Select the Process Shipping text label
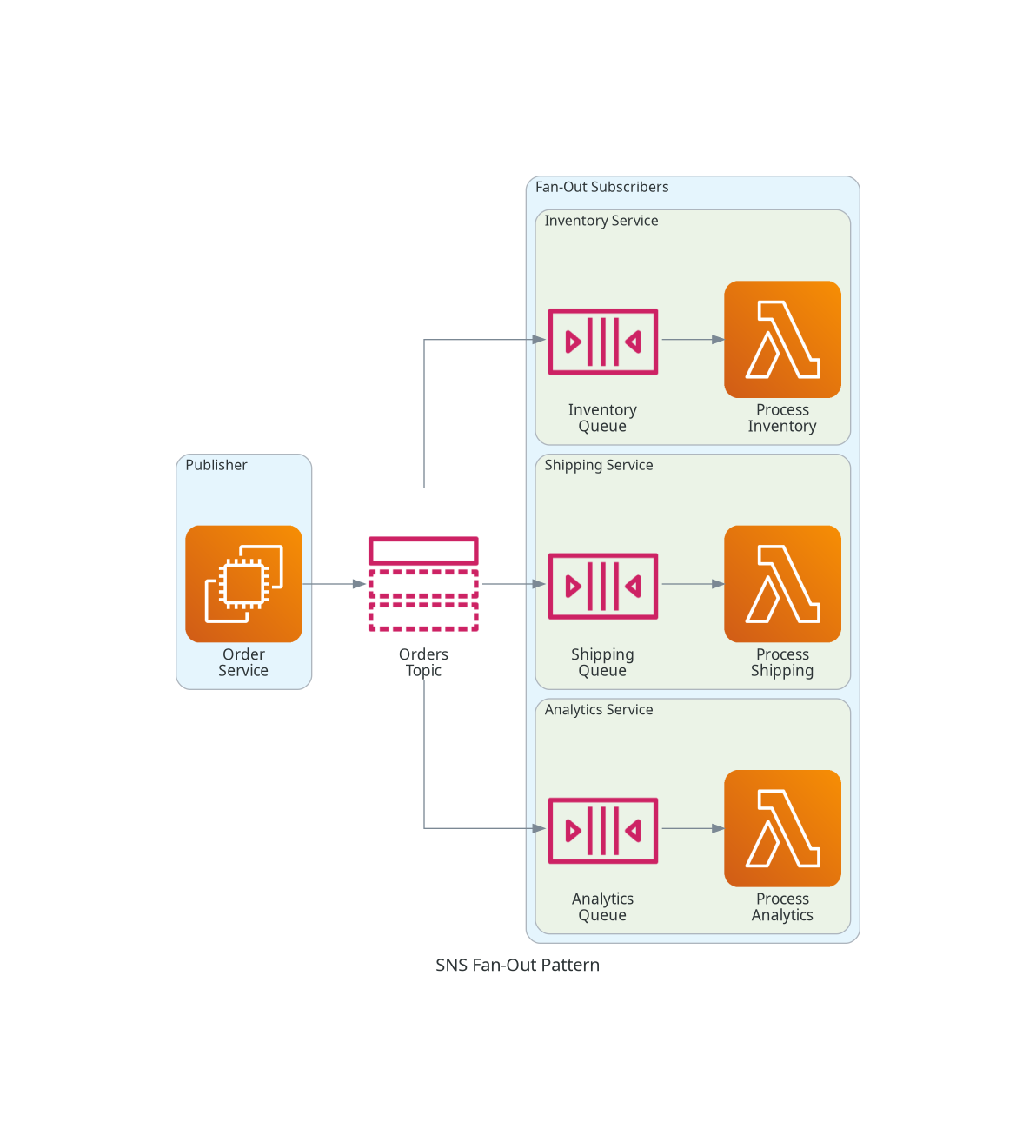Image resolution: width=1036 pixels, height=1148 pixels. pos(782,662)
